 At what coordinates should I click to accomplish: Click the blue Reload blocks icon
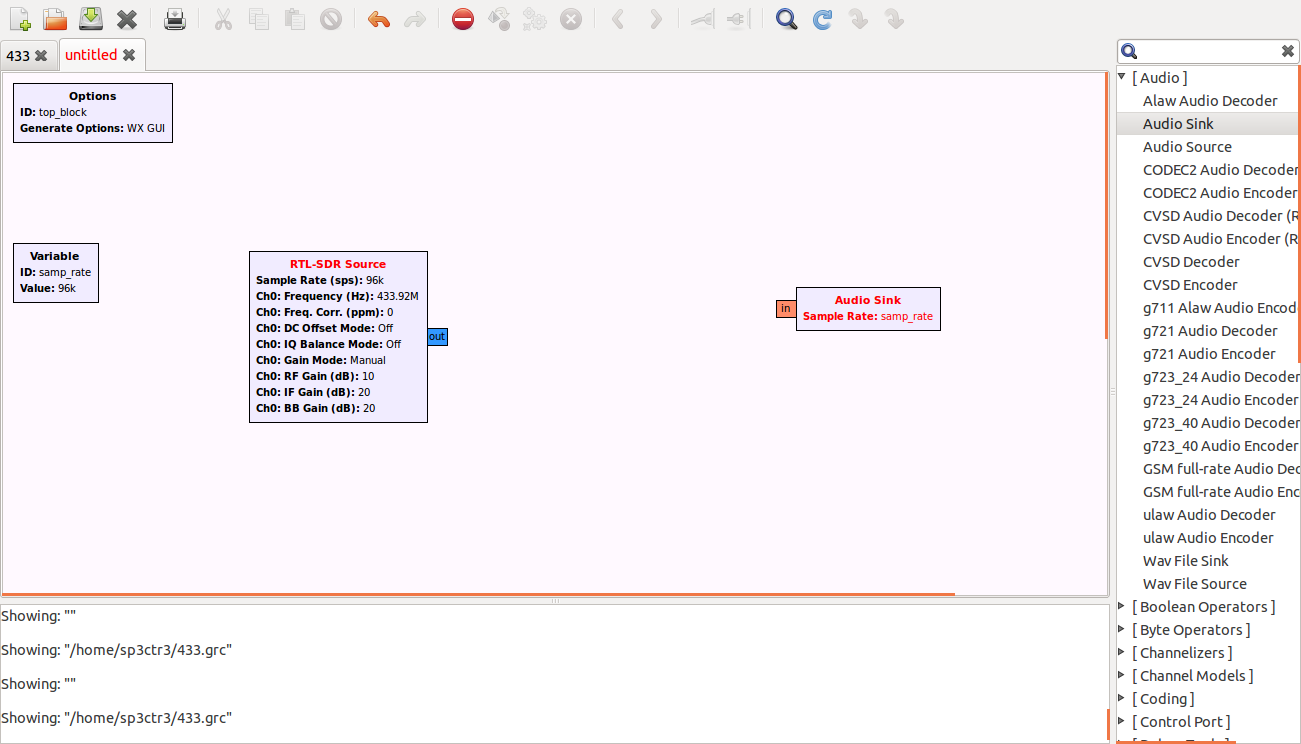822,18
